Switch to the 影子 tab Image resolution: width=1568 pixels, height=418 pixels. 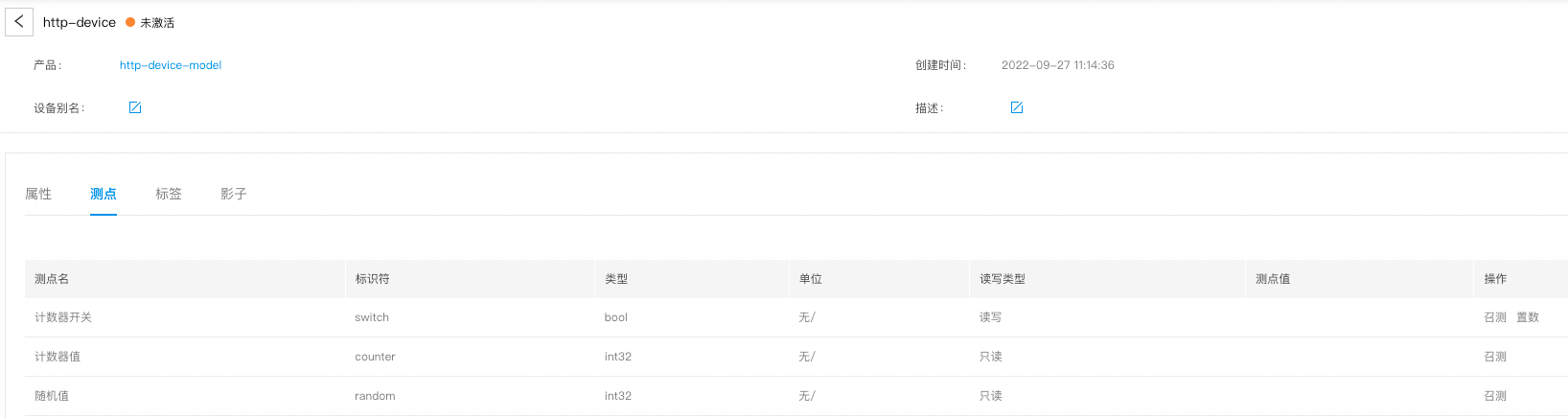234,194
